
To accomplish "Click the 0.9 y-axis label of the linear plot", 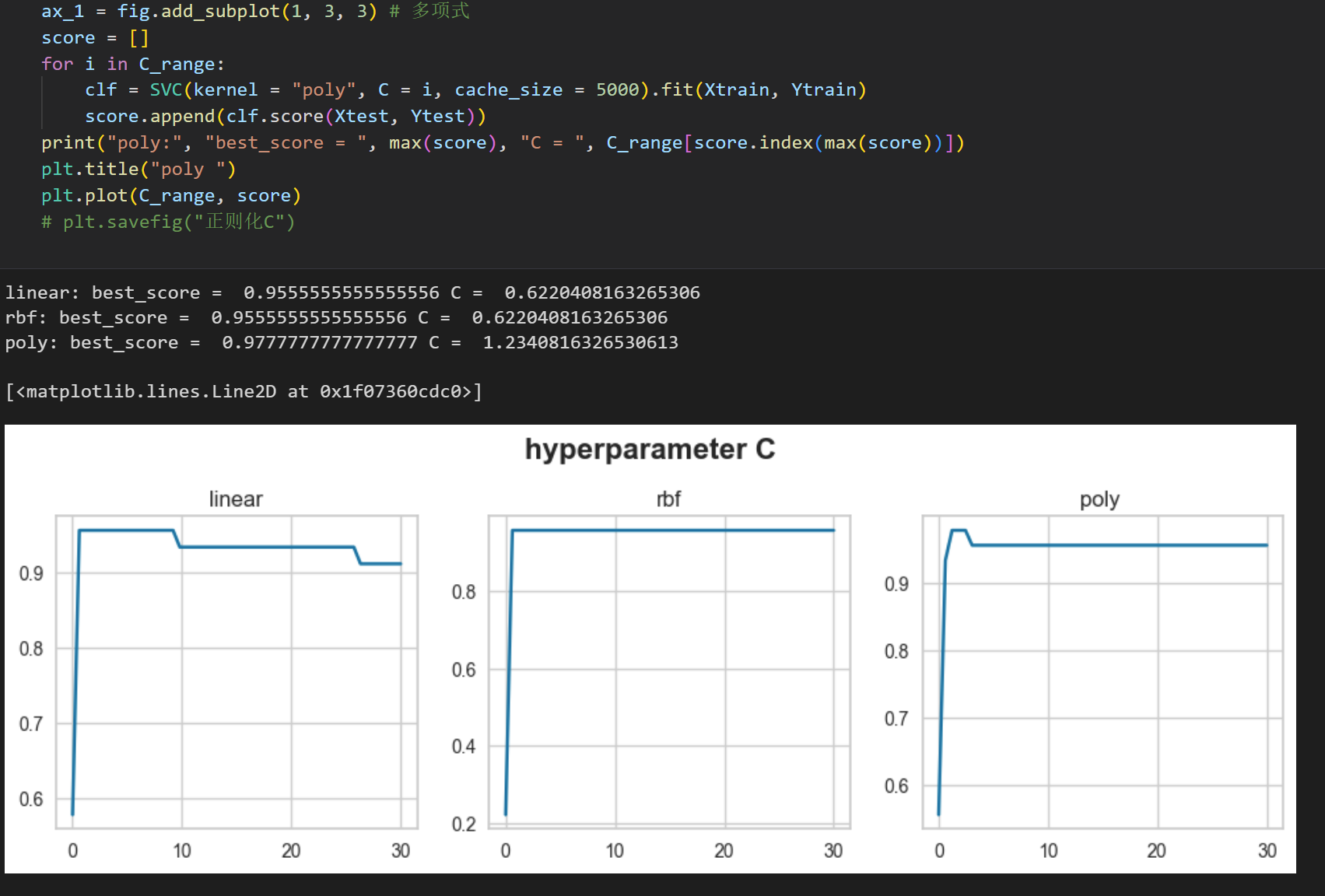I will (31, 574).
